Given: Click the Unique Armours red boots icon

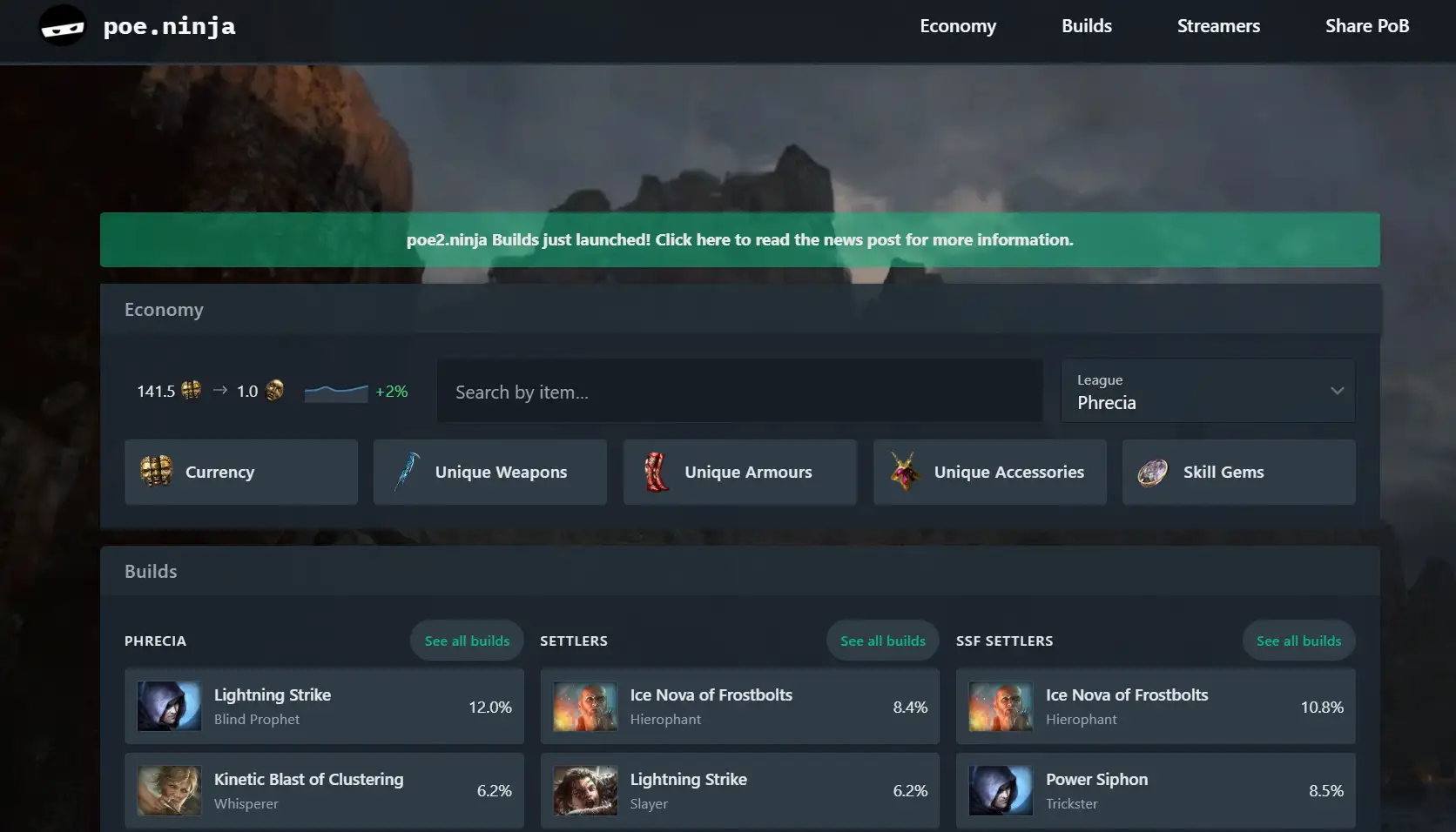Looking at the screenshot, I should [656, 472].
